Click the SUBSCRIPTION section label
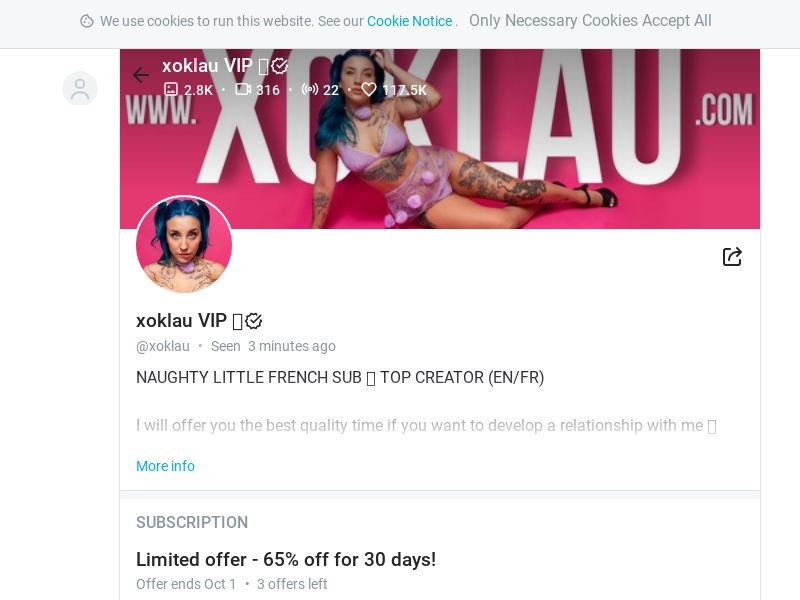The image size is (800, 600). pyautogui.click(x=192, y=522)
